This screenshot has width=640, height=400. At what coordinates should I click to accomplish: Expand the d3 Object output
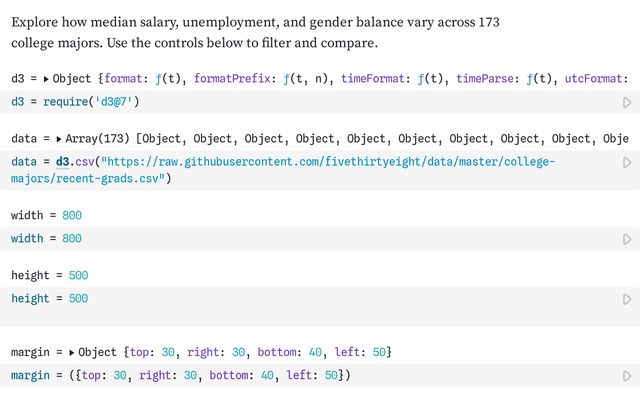coord(46,78)
